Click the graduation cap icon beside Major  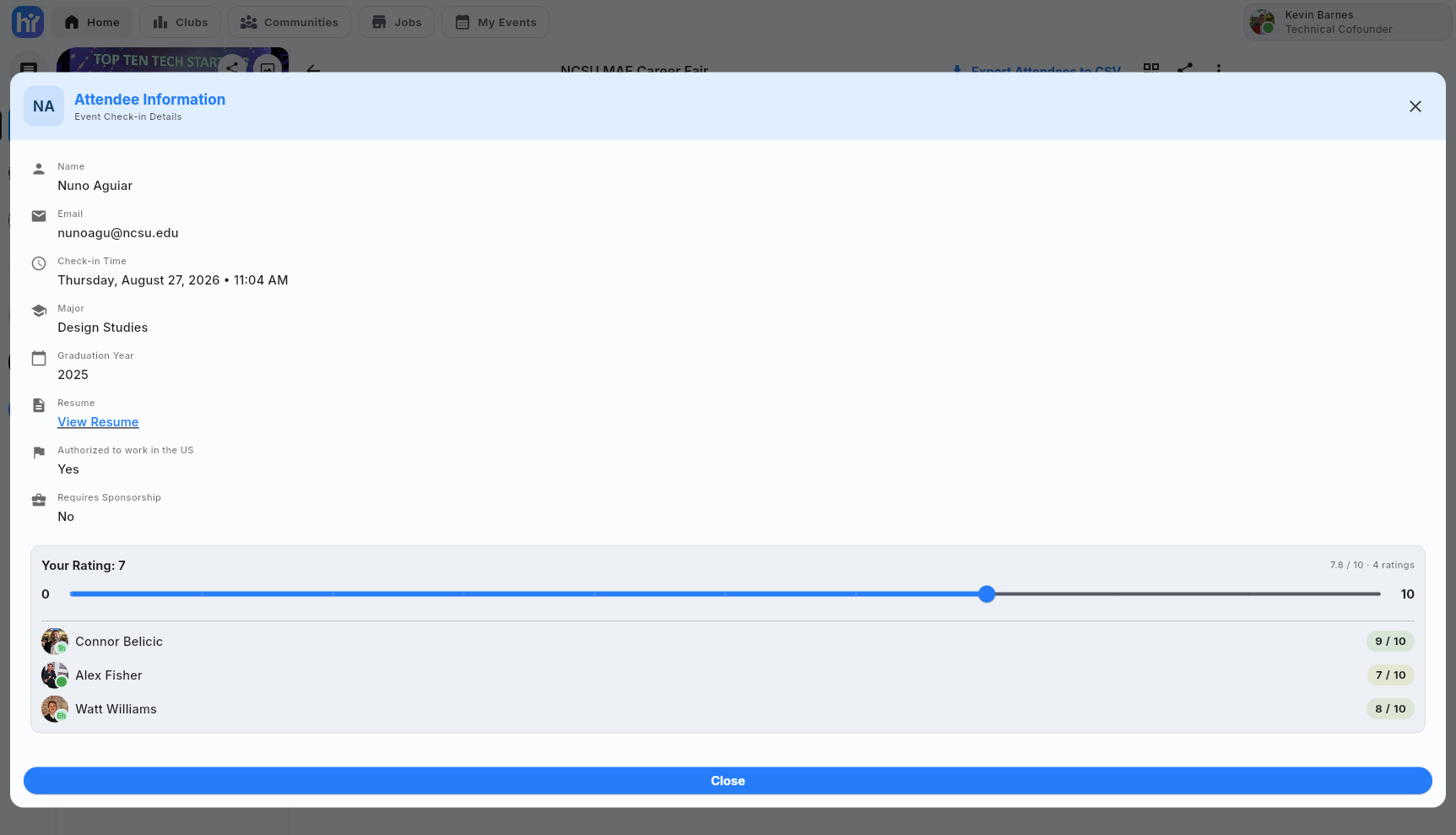pos(39,311)
